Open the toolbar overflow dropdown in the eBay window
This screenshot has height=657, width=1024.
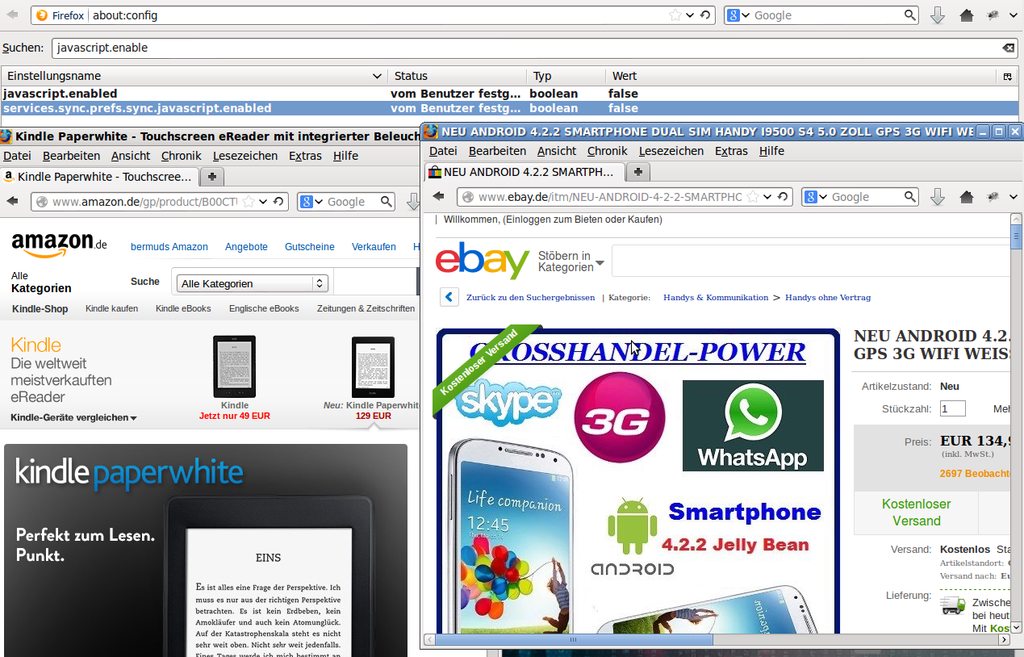1013,197
